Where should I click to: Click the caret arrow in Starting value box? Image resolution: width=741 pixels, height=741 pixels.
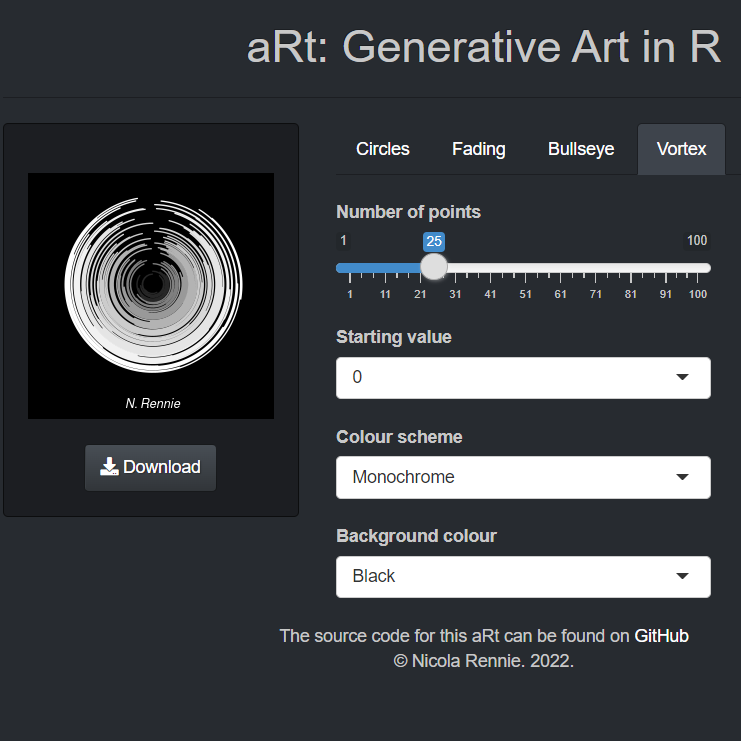pos(682,378)
